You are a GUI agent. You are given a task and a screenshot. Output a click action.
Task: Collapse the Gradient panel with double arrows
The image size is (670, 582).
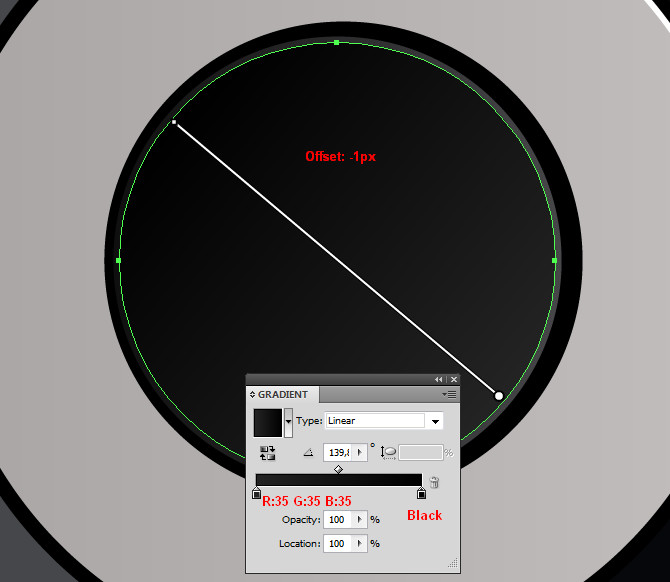coord(438,379)
